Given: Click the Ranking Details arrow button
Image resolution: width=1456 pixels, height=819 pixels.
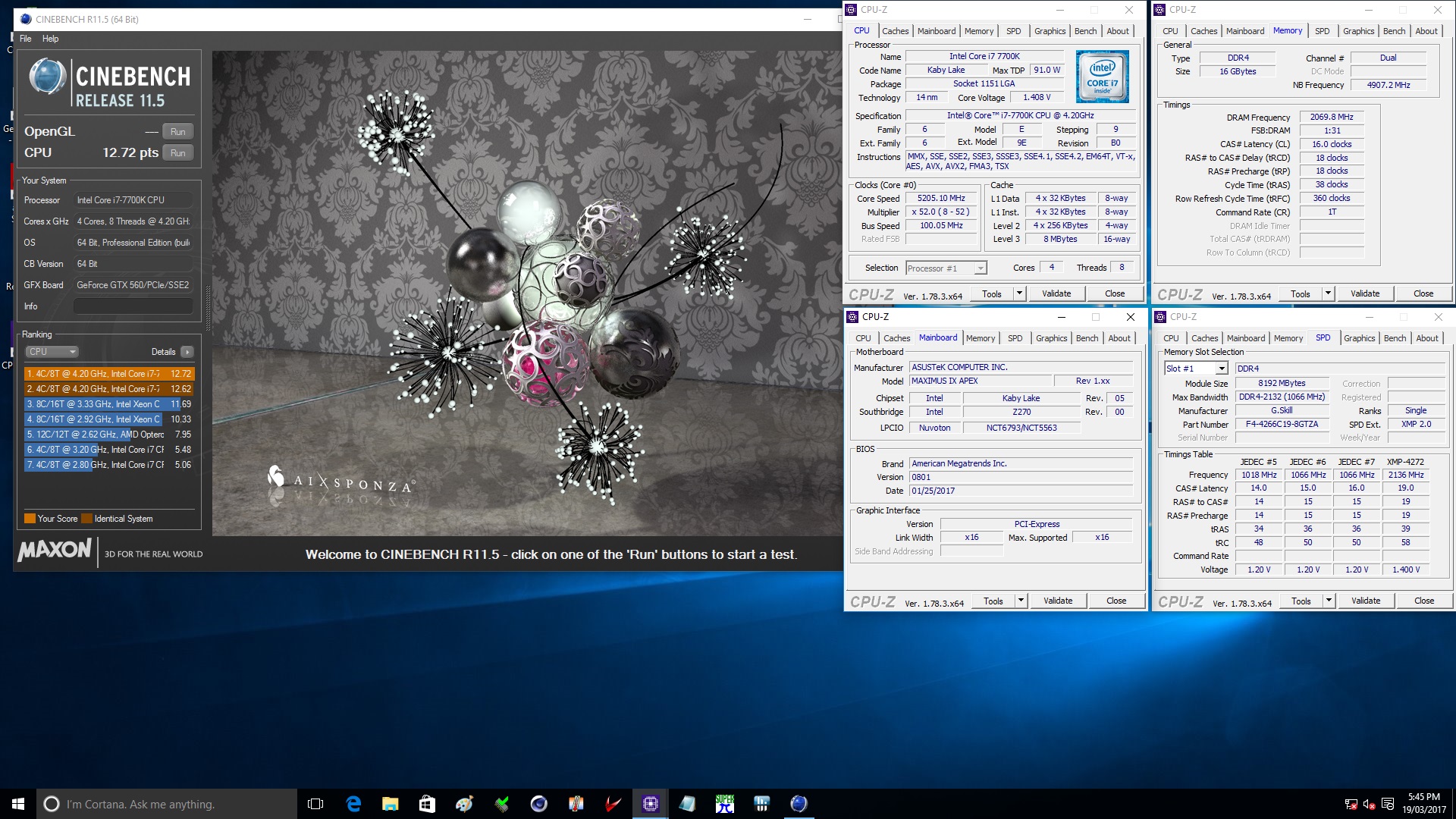Looking at the screenshot, I should click(x=187, y=352).
